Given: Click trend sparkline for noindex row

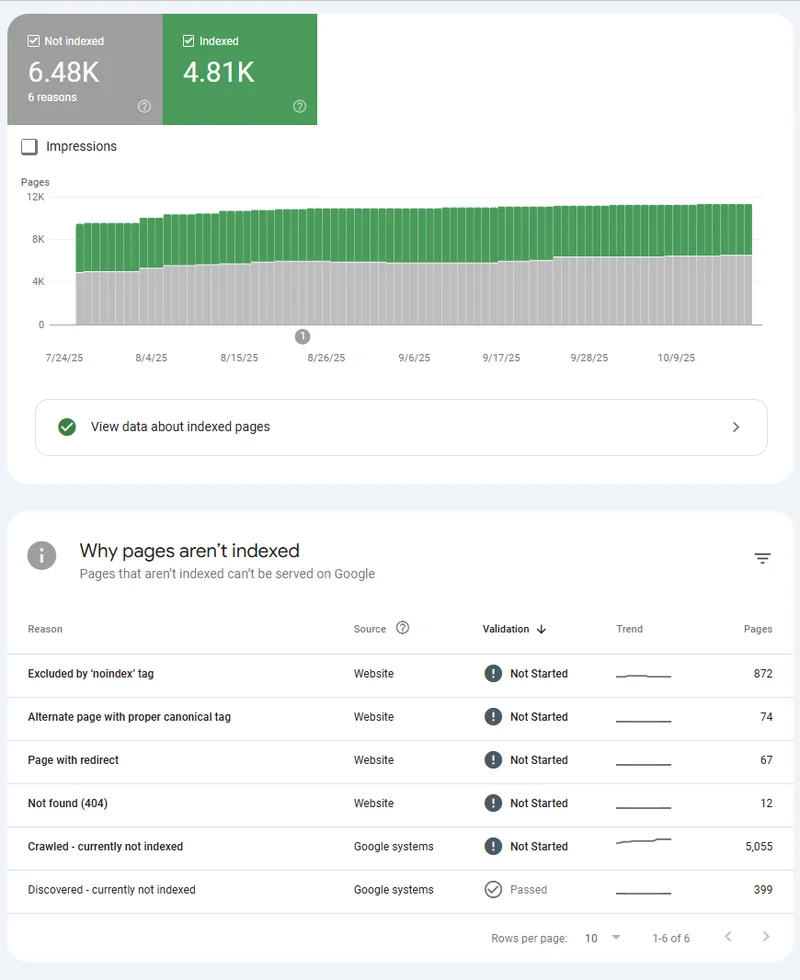Looking at the screenshot, I should [643, 676].
